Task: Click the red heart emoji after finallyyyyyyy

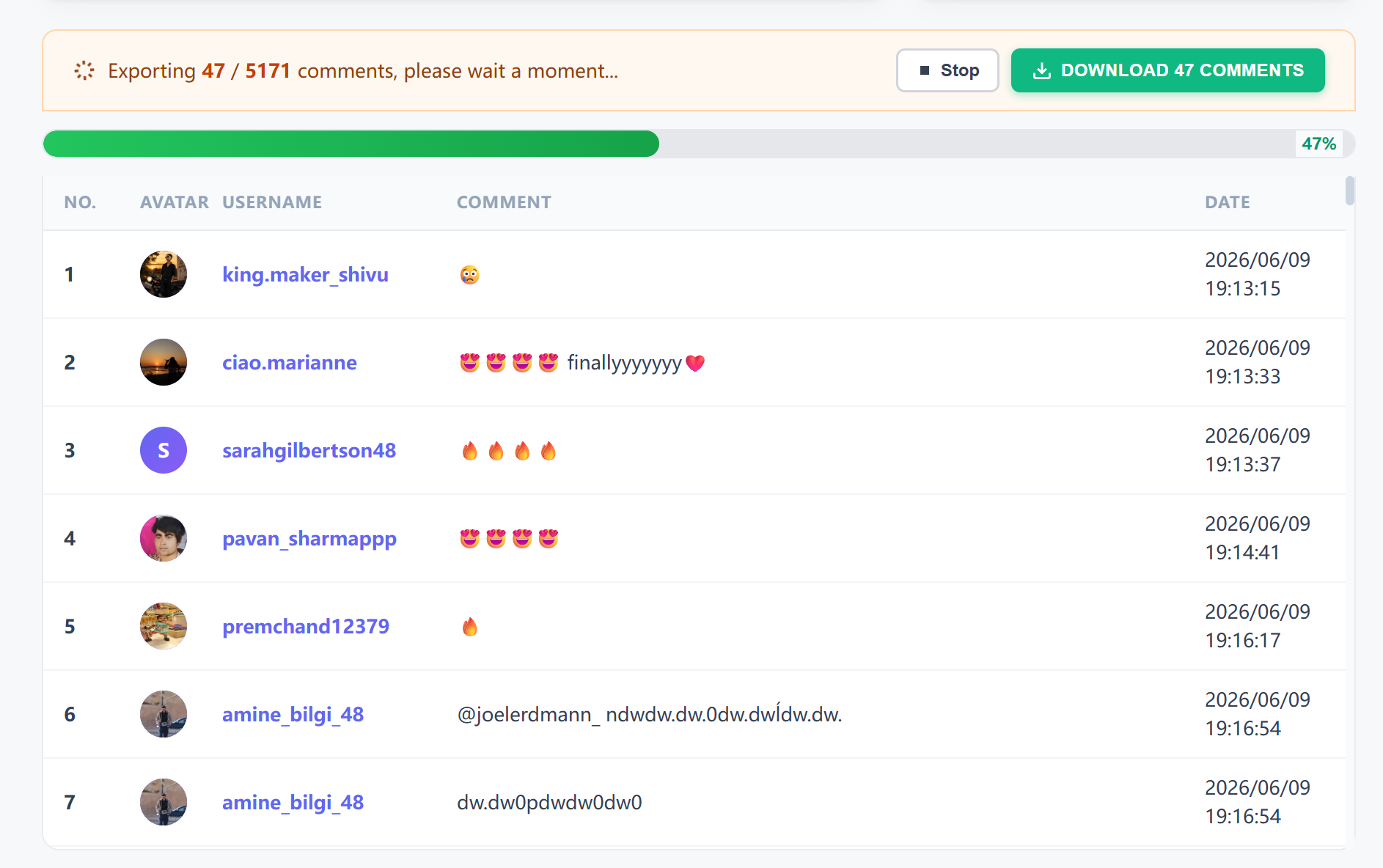Action: click(x=695, y=363)
